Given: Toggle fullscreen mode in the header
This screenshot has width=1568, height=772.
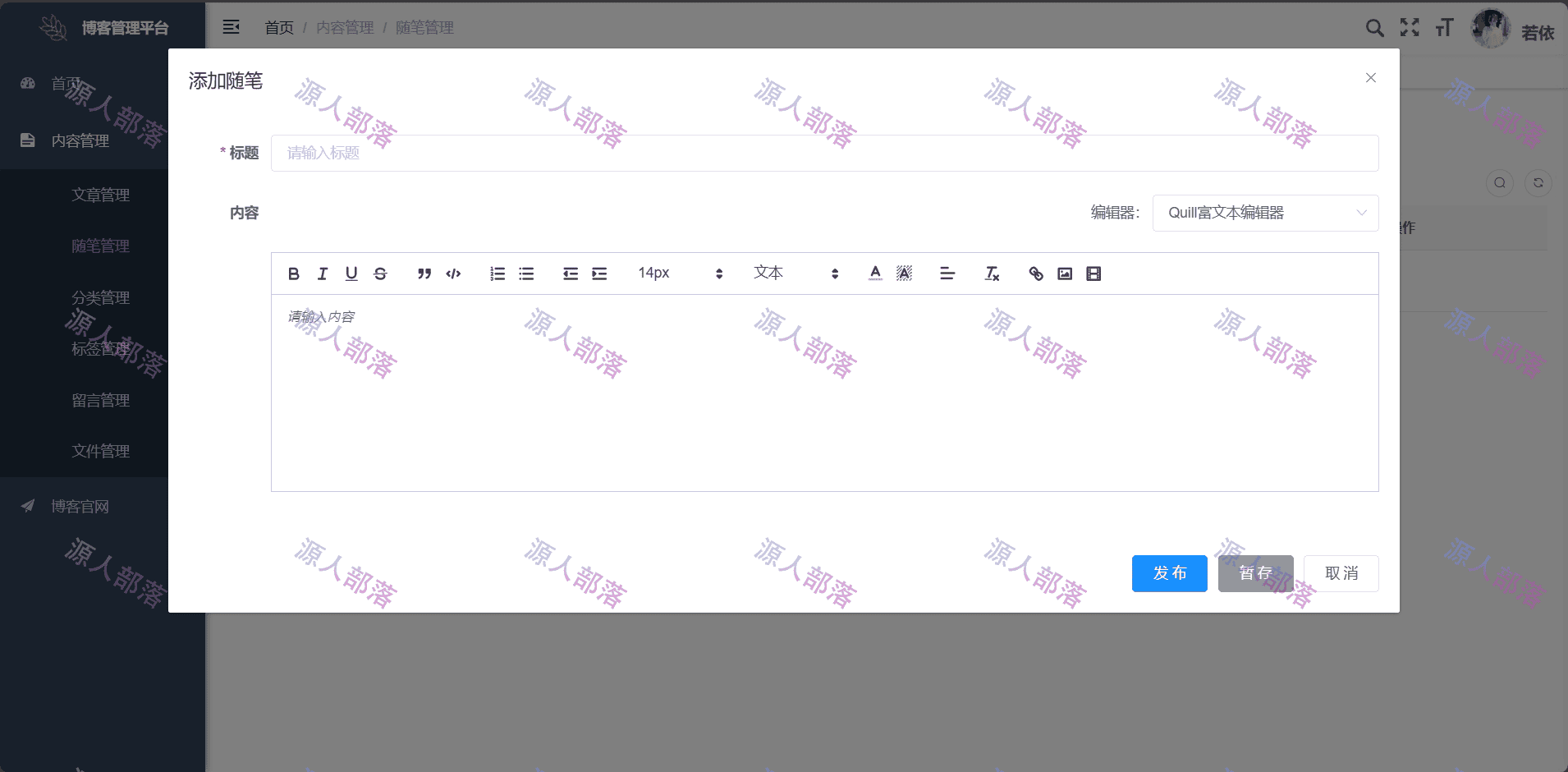Looking at the screenshot, I should (x=1410, y=28).
